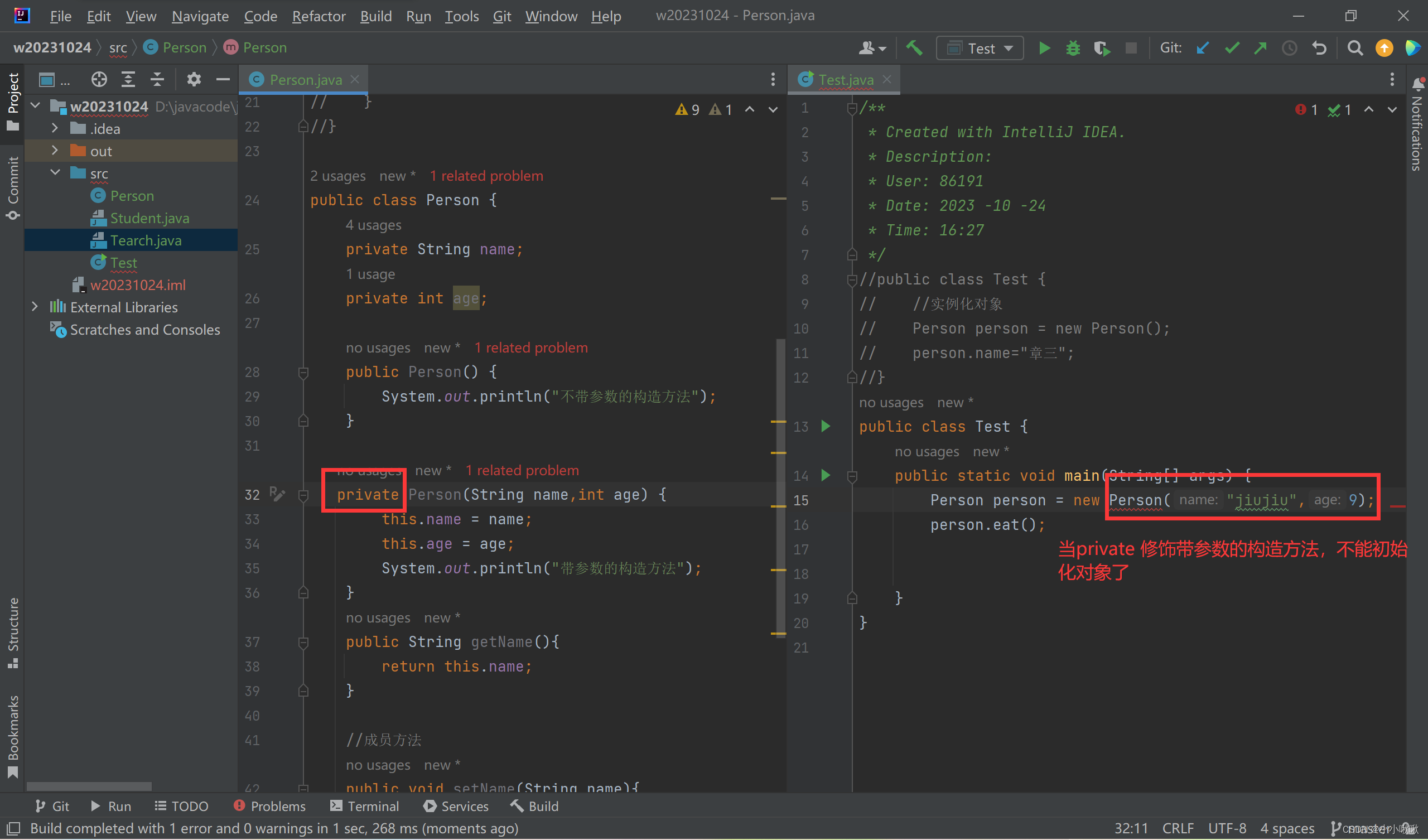Viewport: 1428px width, 840px height.
Task: Select Tearch.java in project tree
Action: (131, 240)
